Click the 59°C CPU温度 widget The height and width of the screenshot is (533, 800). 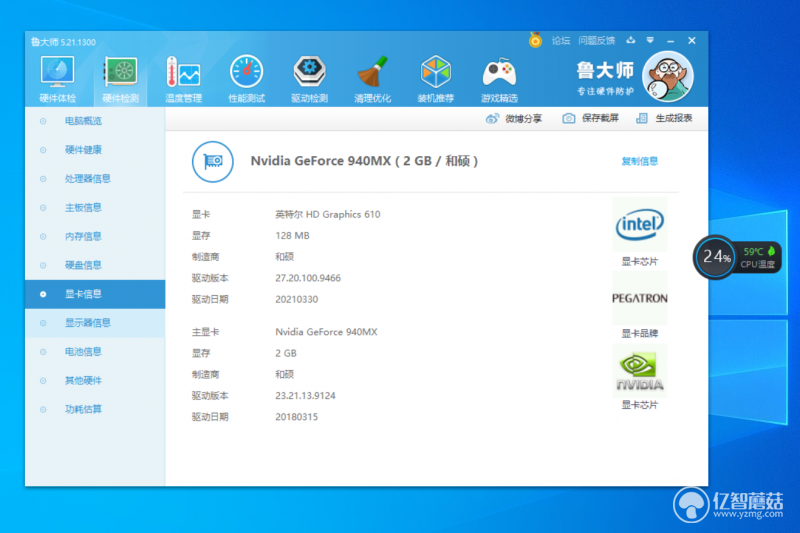coord(758,257)
